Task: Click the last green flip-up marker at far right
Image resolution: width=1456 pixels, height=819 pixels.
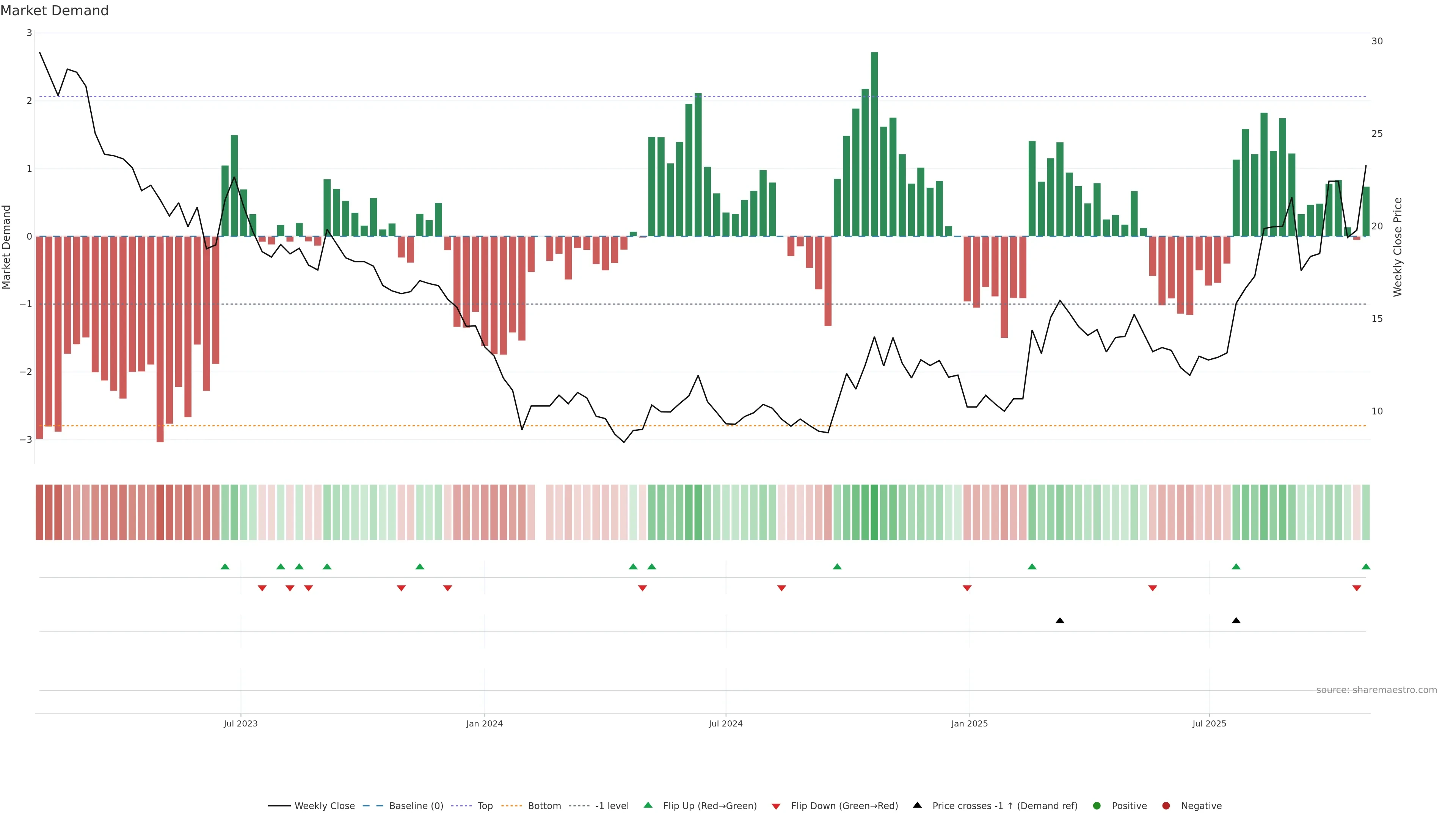Action: (1366, 566)
